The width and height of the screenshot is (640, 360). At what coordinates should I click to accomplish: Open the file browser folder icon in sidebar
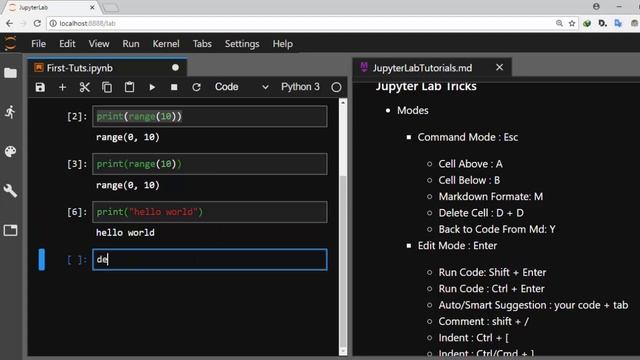[11, 73]
